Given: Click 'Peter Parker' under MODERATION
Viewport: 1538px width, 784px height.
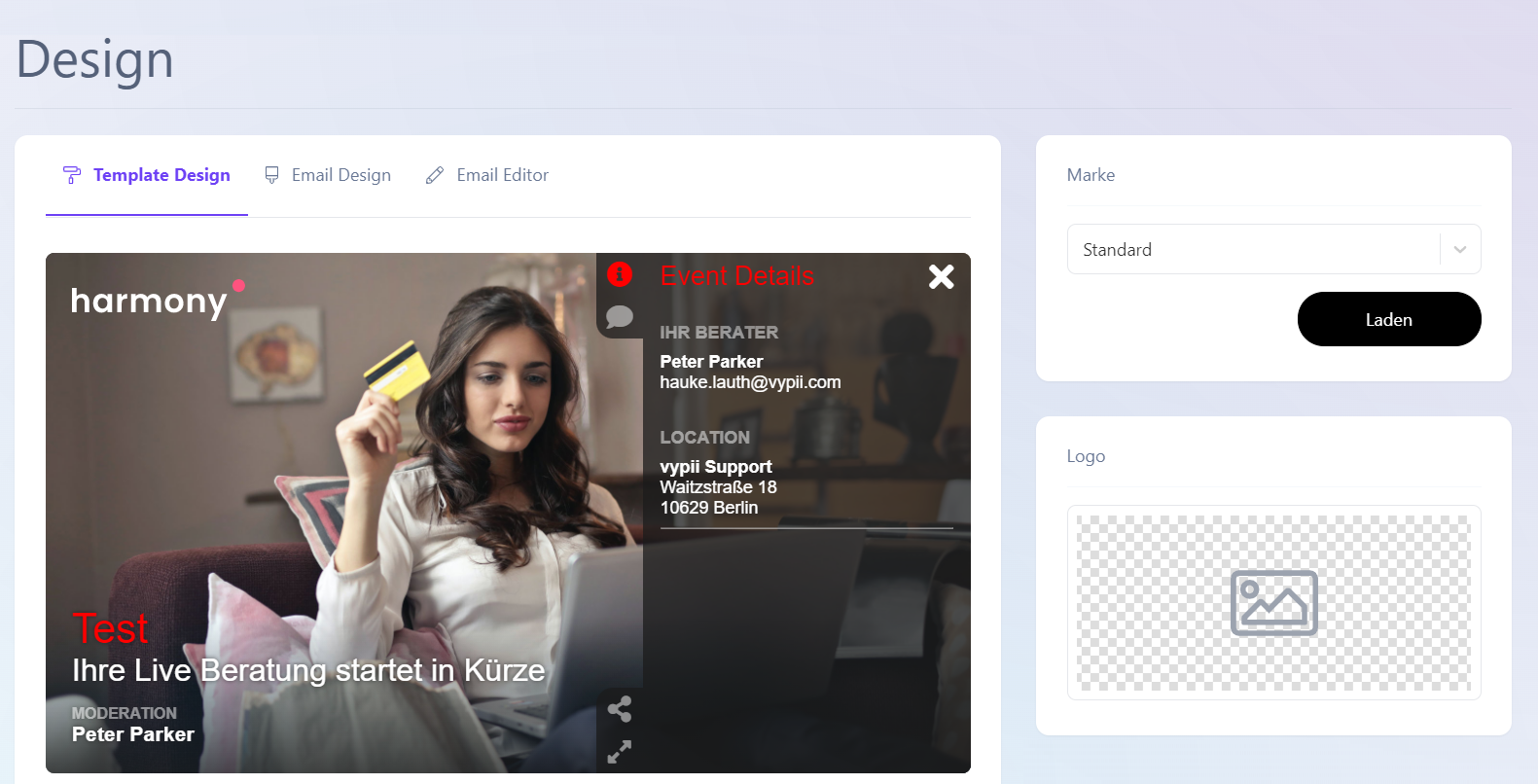Looking at the screenshot, I should [x=133, y=734].
